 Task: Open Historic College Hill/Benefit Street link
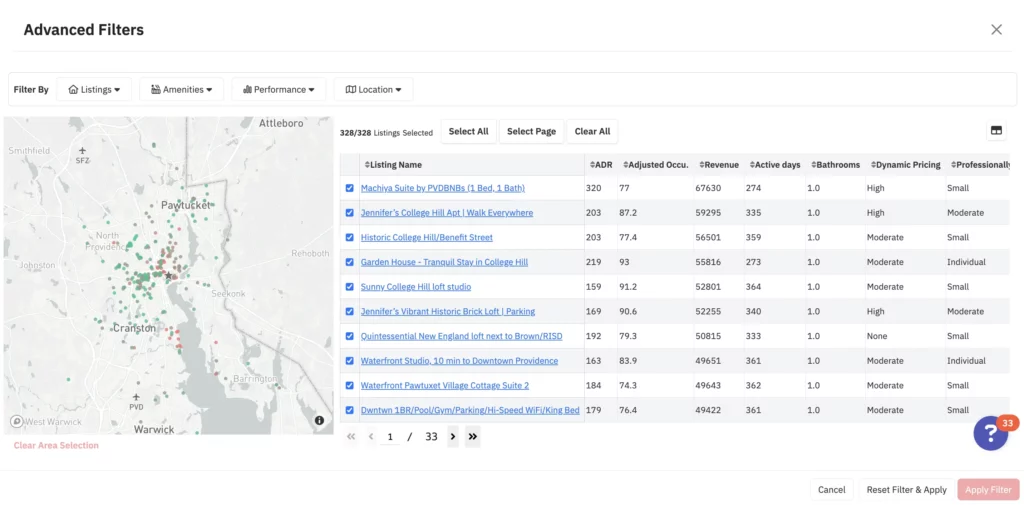tap(426, 238)
